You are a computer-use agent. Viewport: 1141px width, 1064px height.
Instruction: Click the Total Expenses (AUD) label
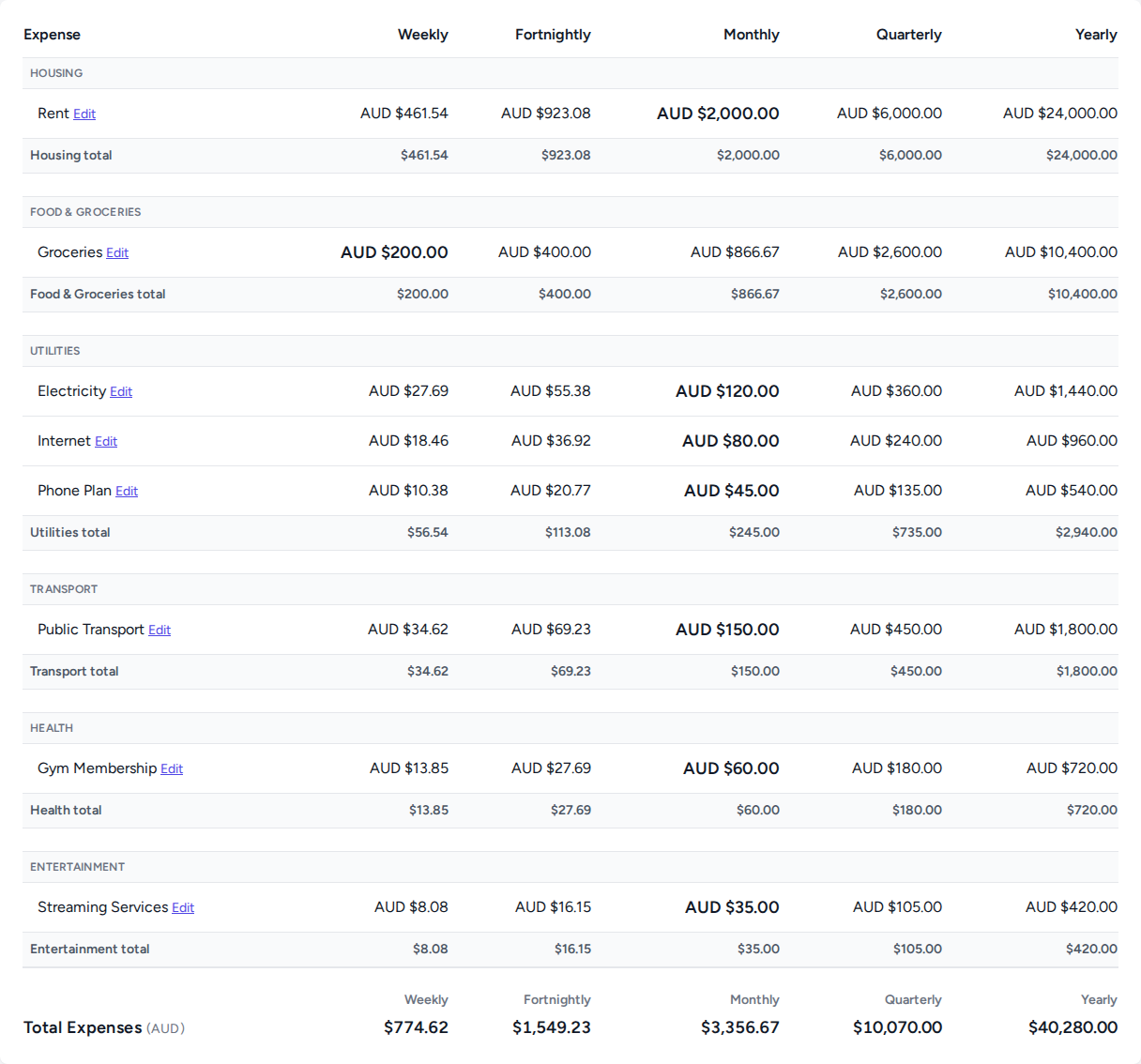pos(104,1027)
